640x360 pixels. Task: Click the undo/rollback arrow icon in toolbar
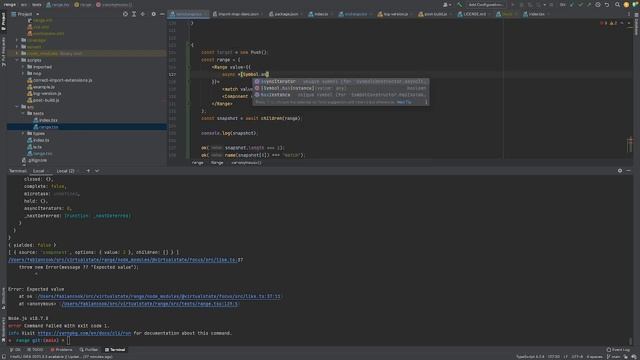[607, 4]
